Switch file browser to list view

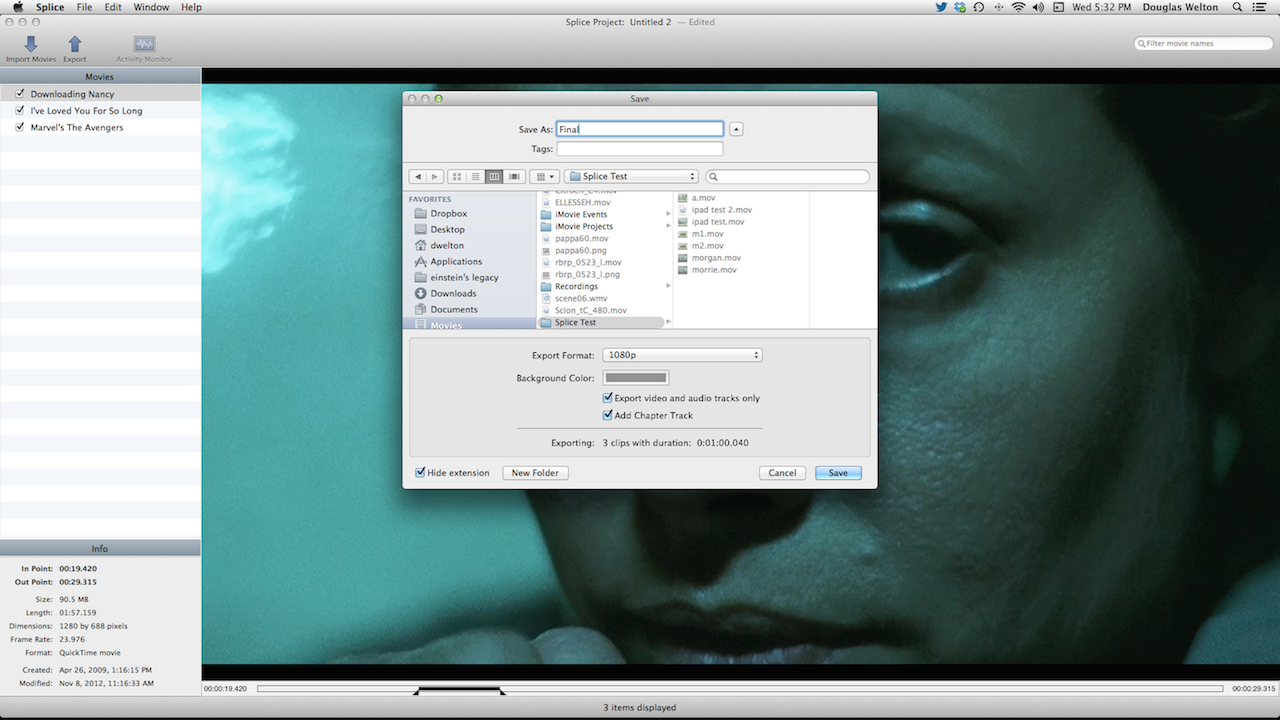476,177
